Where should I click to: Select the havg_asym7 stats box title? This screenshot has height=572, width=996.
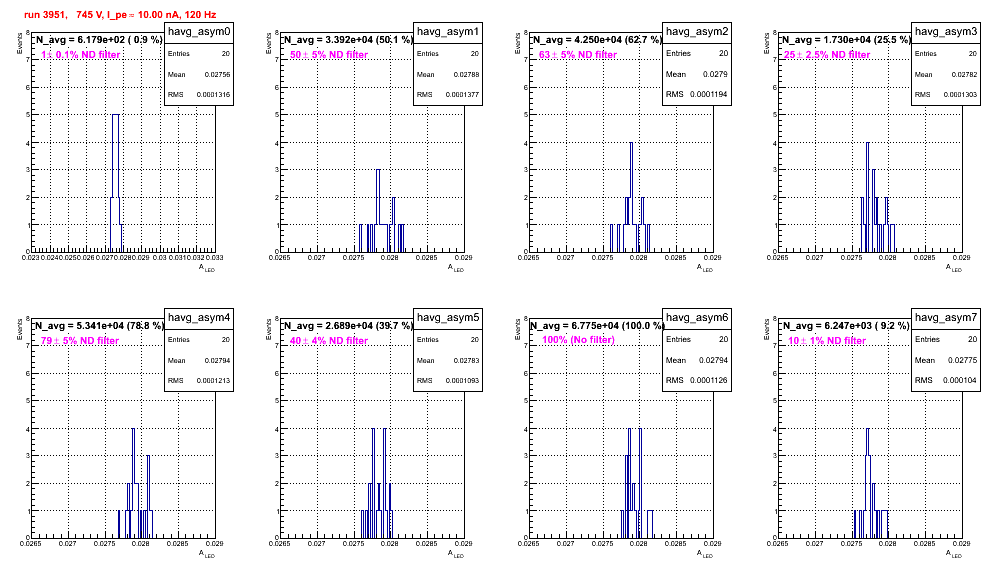click(x=946, y=317)
